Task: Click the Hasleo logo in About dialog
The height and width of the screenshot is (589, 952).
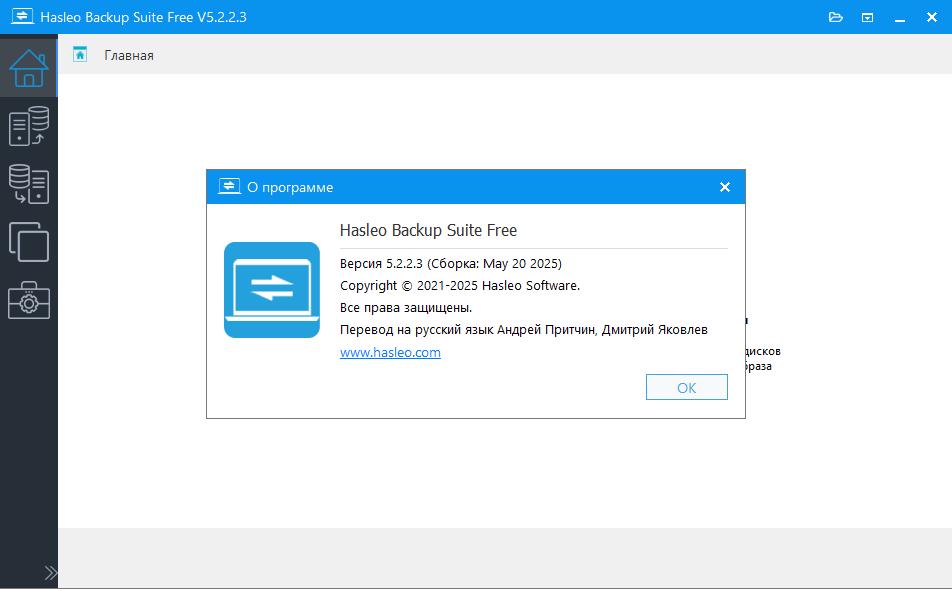Action: pos(271,290)
